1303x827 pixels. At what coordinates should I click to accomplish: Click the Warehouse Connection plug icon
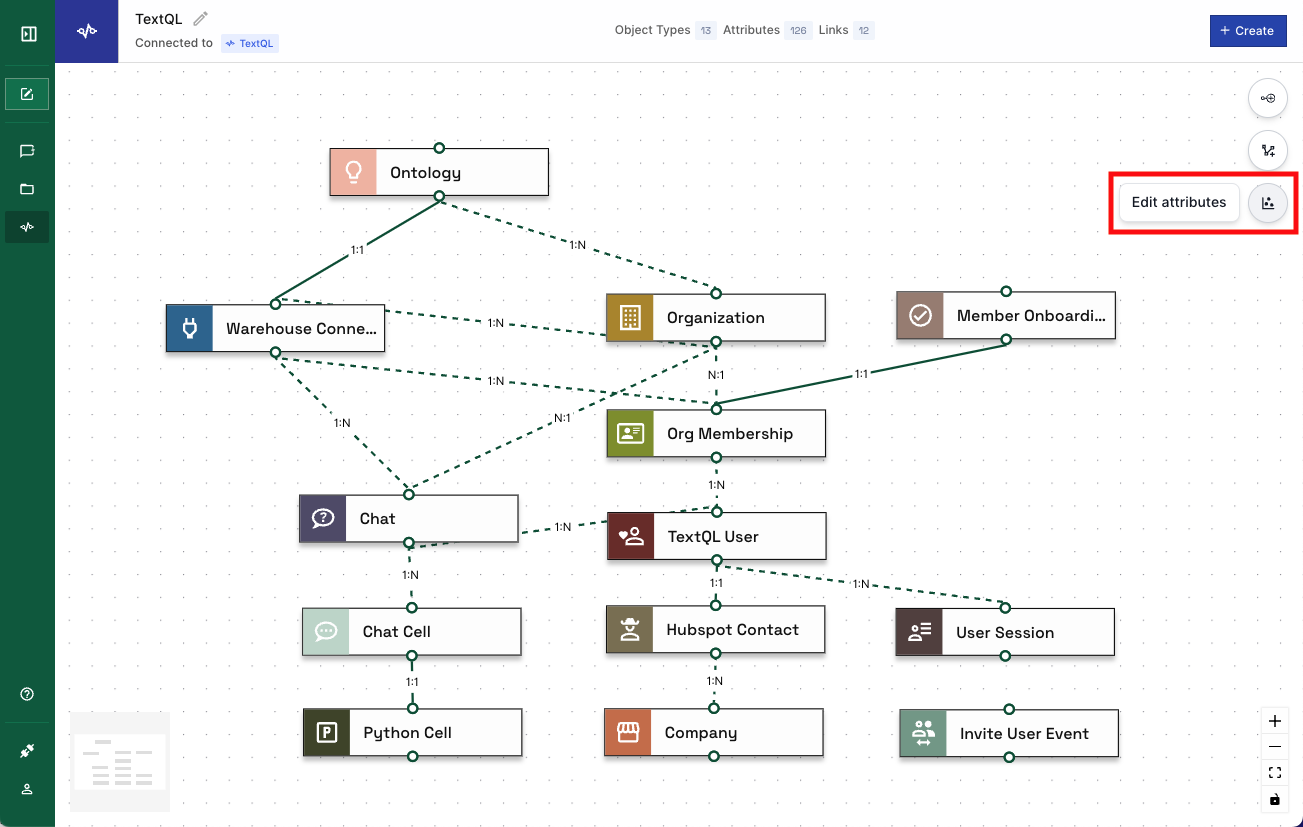[190, 328]
